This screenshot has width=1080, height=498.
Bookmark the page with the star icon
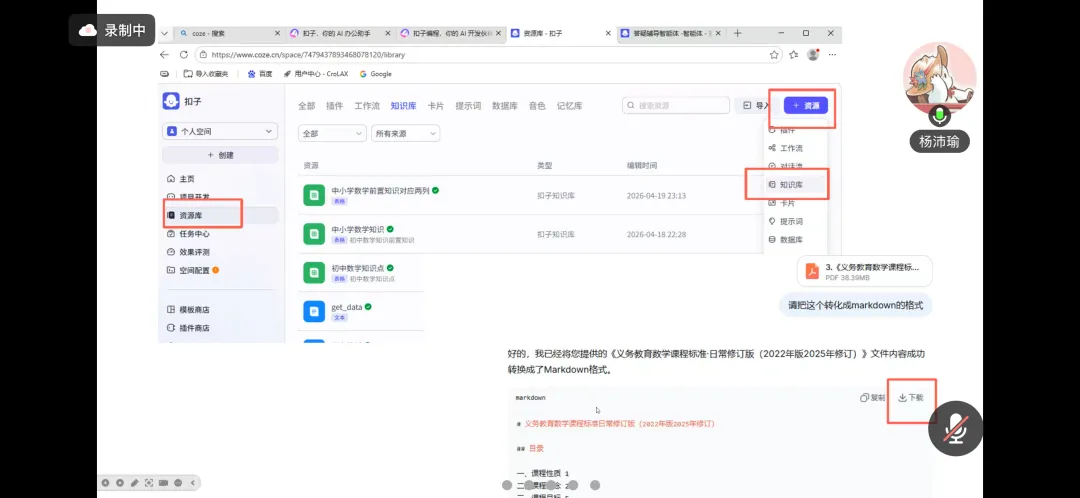click(773, 54)
